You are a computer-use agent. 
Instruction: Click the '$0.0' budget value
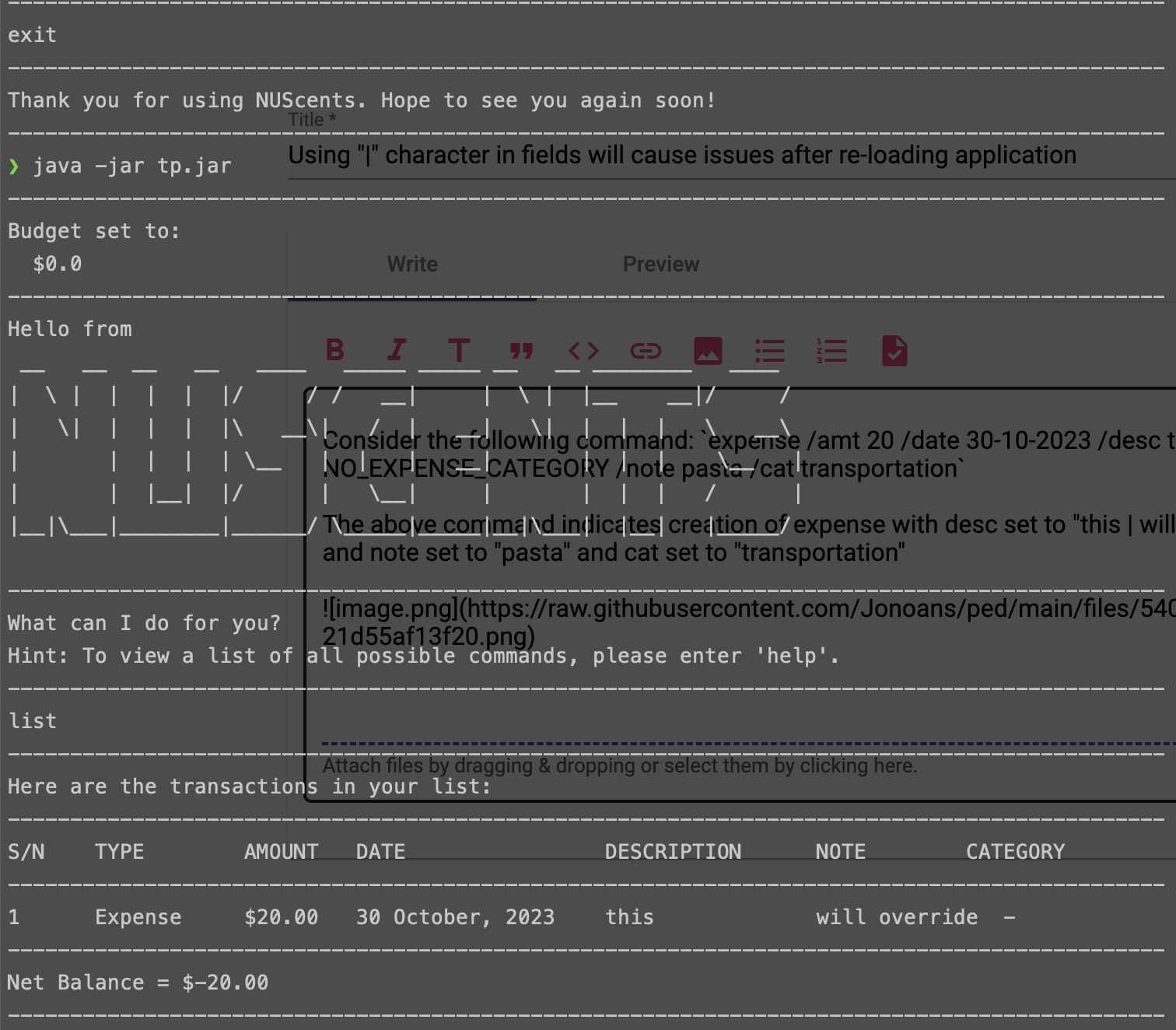[57, 264]
